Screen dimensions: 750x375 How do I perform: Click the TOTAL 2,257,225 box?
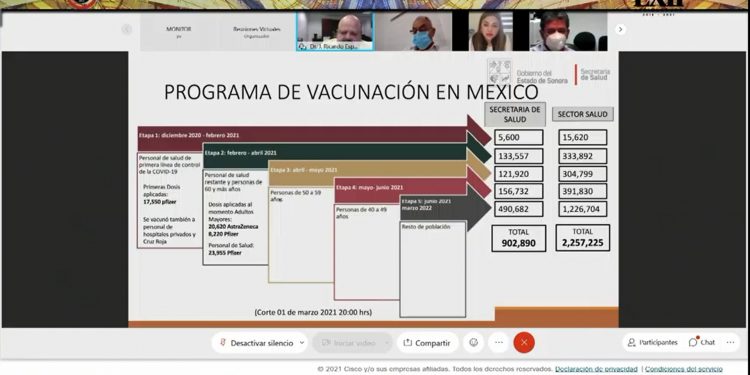583,238
